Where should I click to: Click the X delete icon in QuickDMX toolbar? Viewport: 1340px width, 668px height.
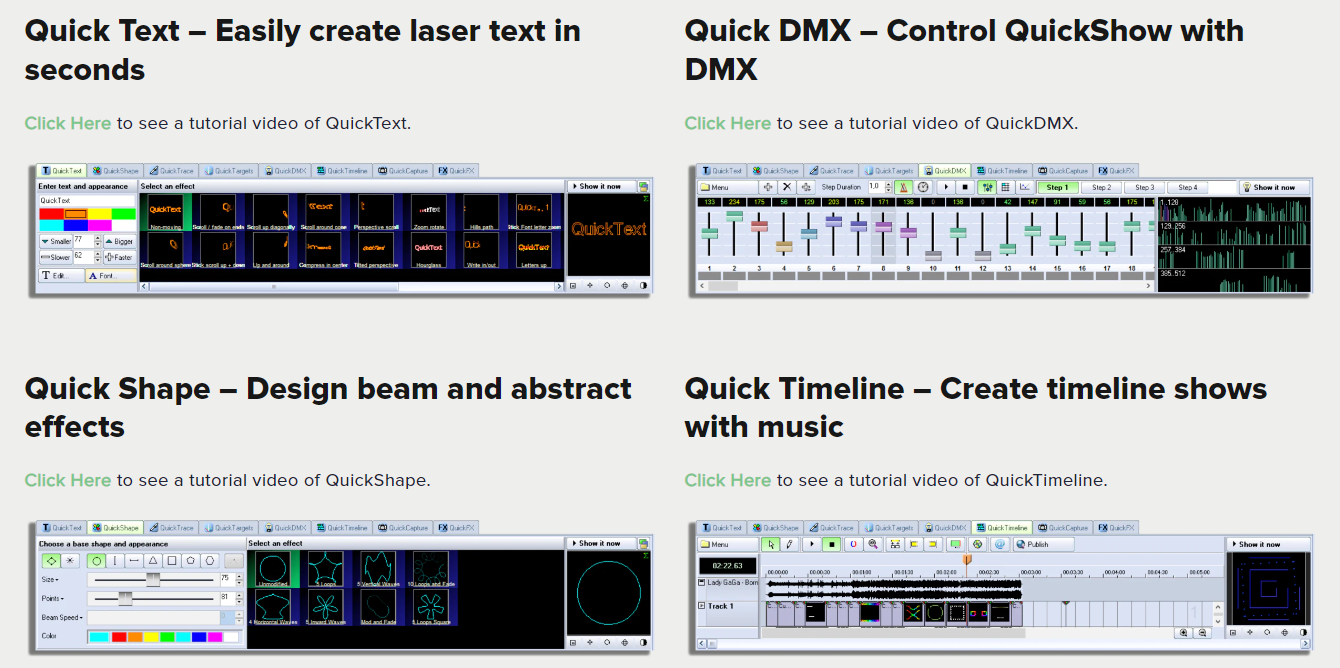pos(787,187)
